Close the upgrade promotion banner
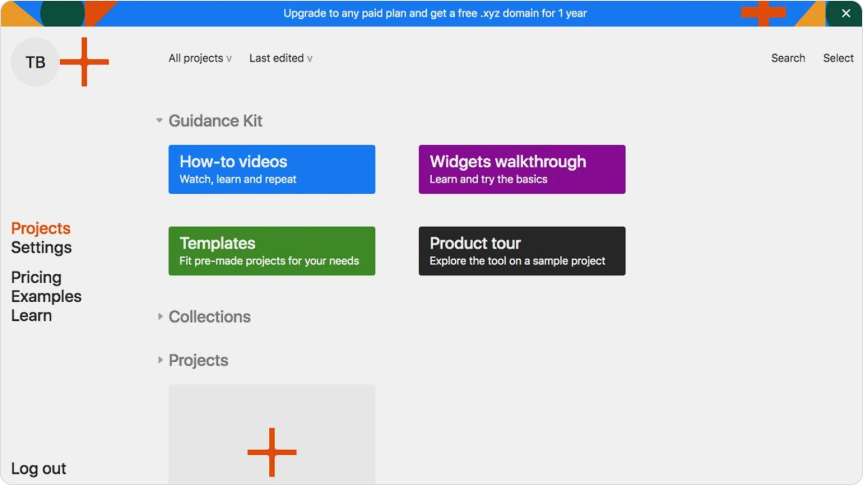The width and height of the screenshot is (863, 485). coord(845,13)
